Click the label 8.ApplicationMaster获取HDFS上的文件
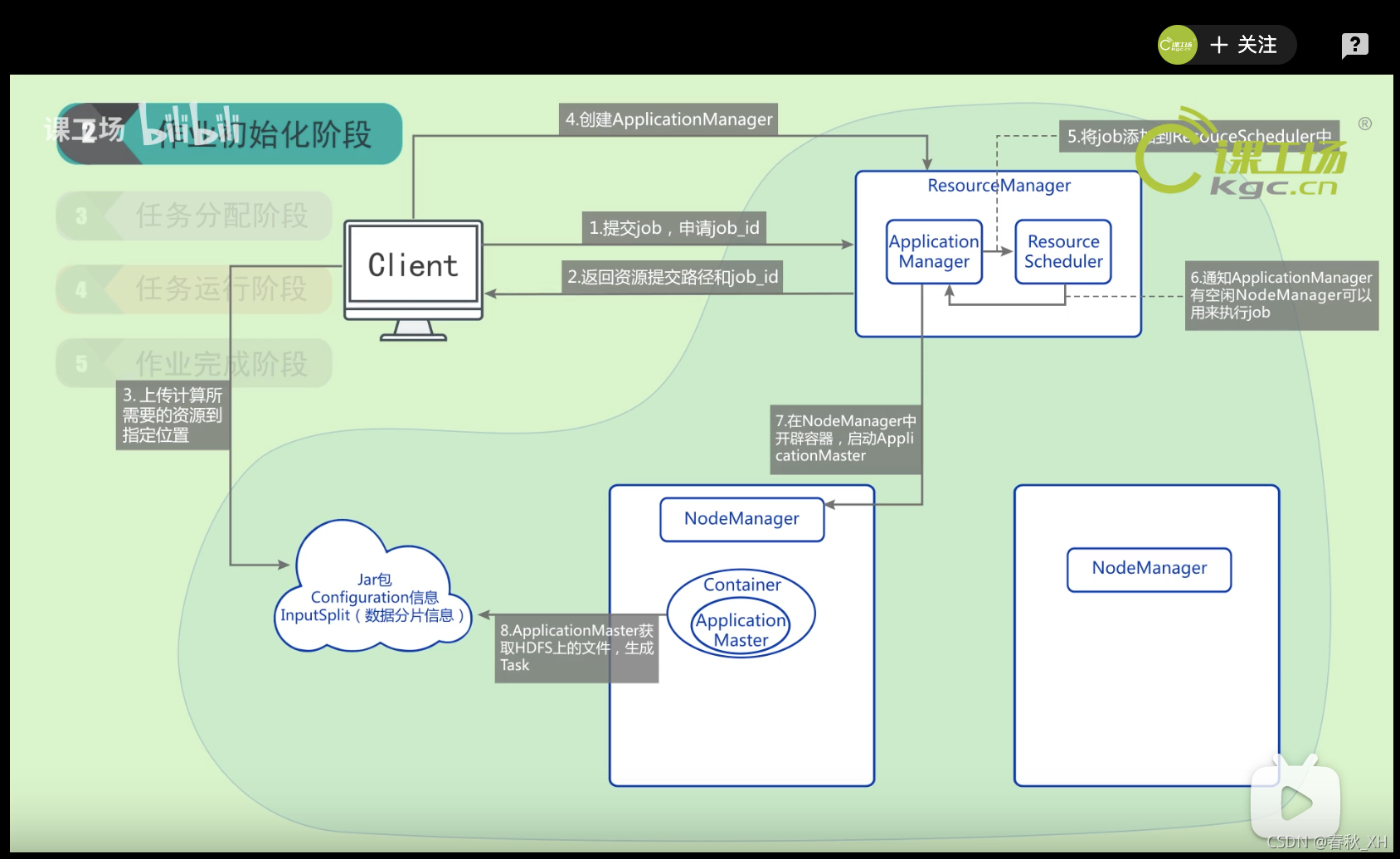Screen dimensions: 1400x859 tap(576, 648)
